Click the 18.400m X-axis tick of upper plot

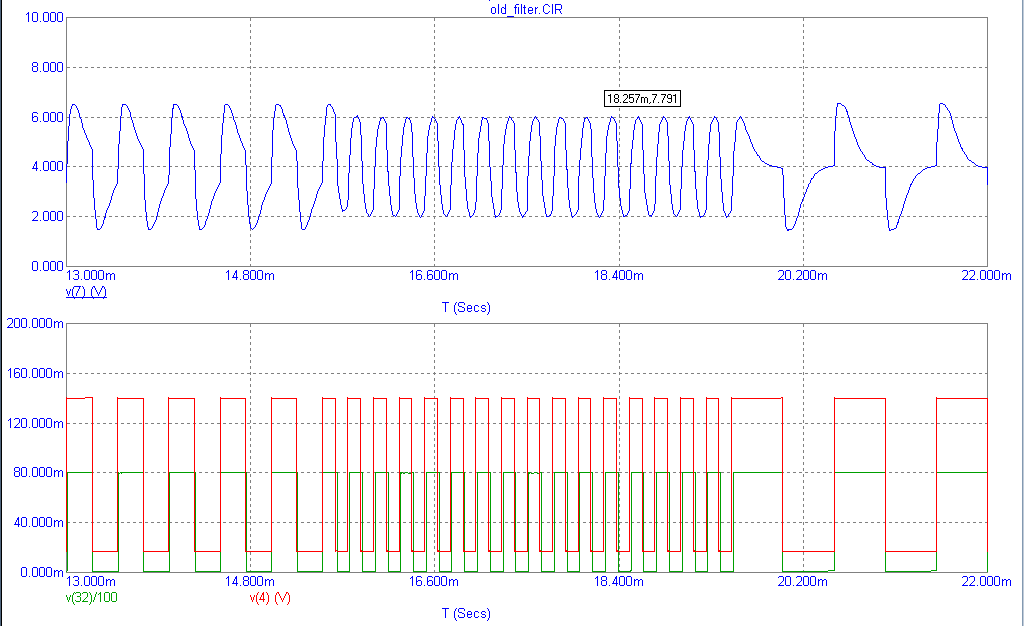(x=619, y=275)
